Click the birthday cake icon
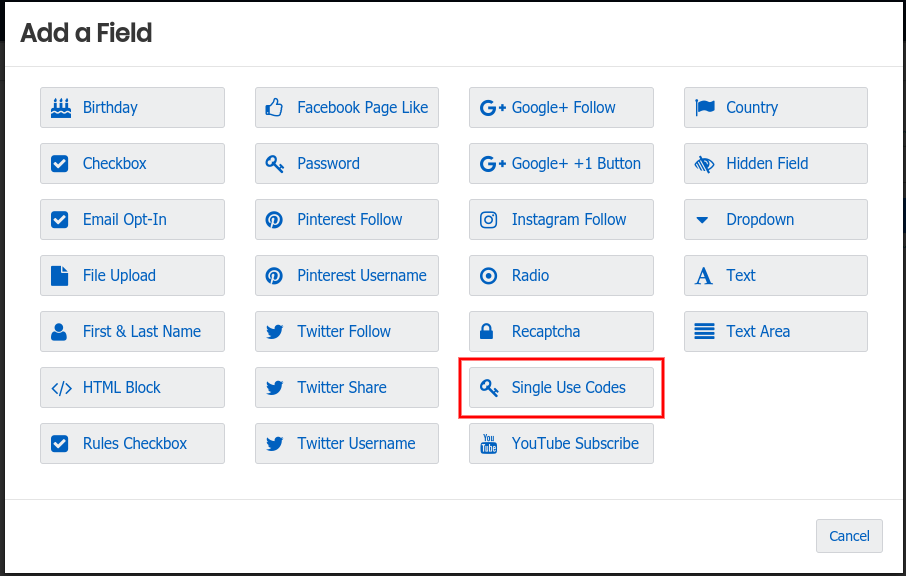This screenshot has height=576, width=906. [x=61, y=107]
